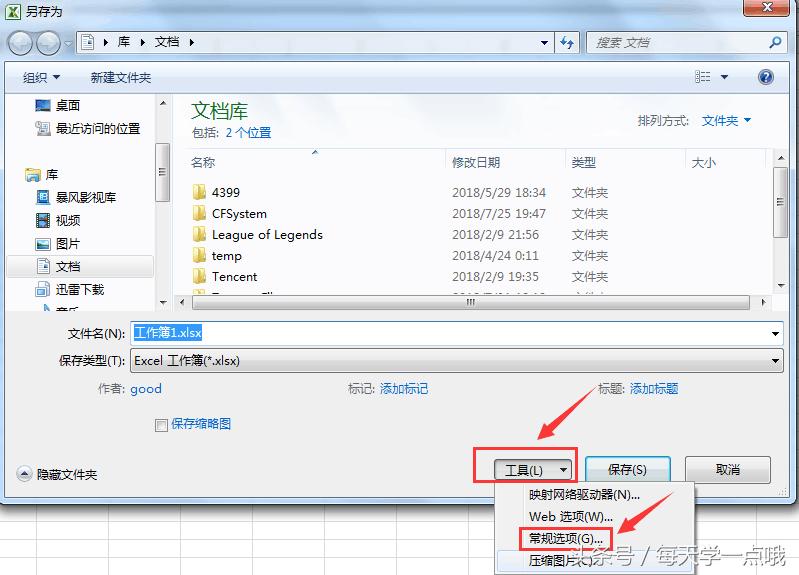799x575 pixels.
Task: Click the document icon in address bar
Action: [88, 42]
